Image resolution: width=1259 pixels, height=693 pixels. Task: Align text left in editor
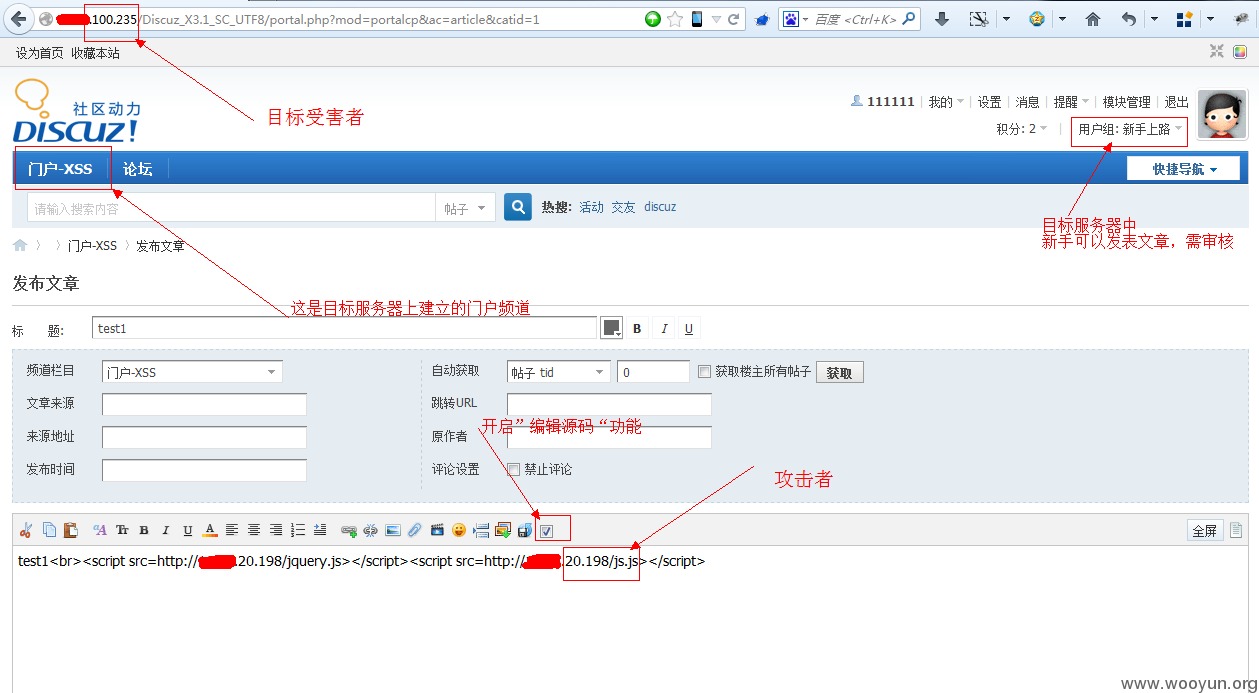231,530
